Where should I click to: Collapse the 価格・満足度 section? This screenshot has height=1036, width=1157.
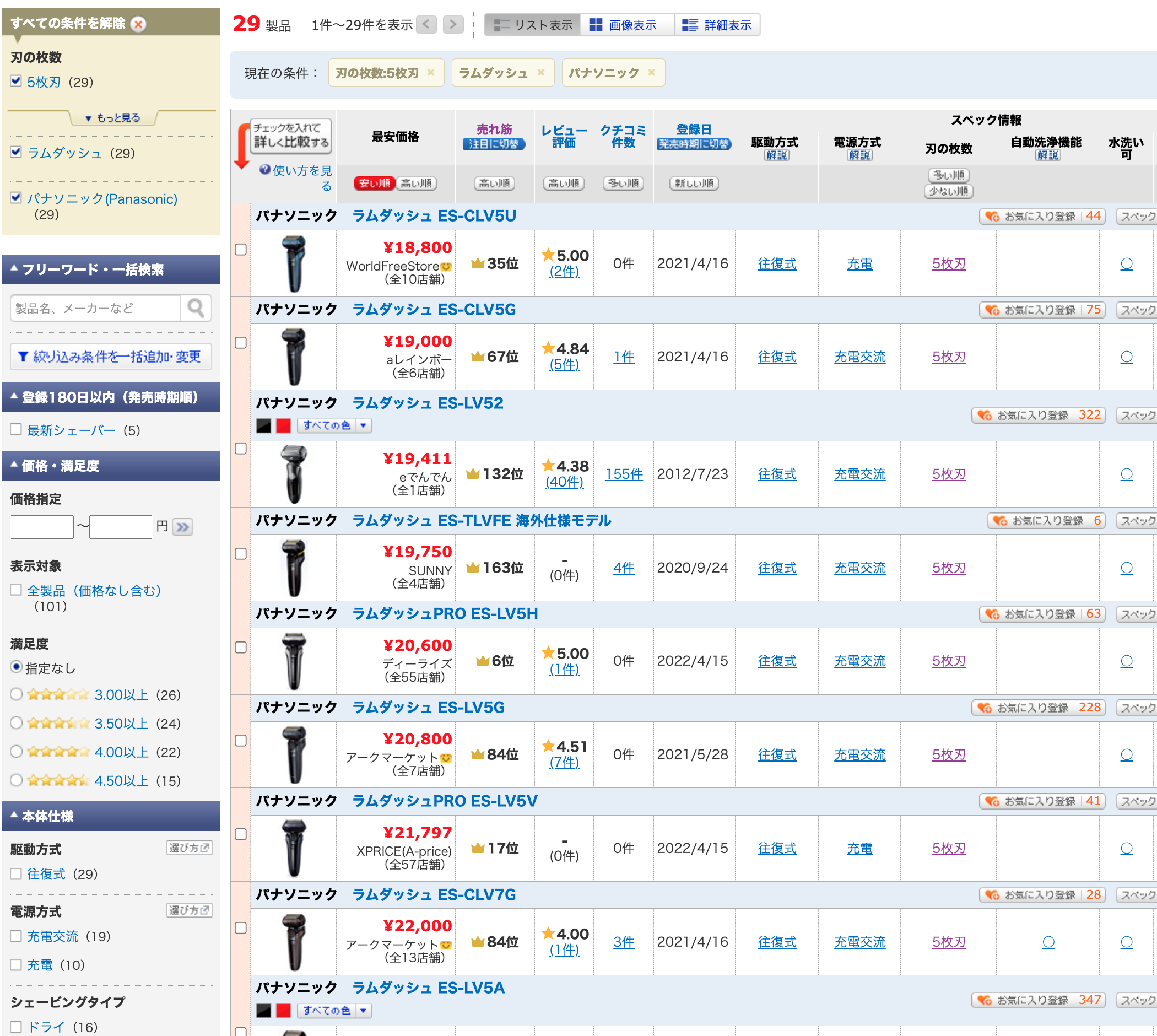coord(111,466)
